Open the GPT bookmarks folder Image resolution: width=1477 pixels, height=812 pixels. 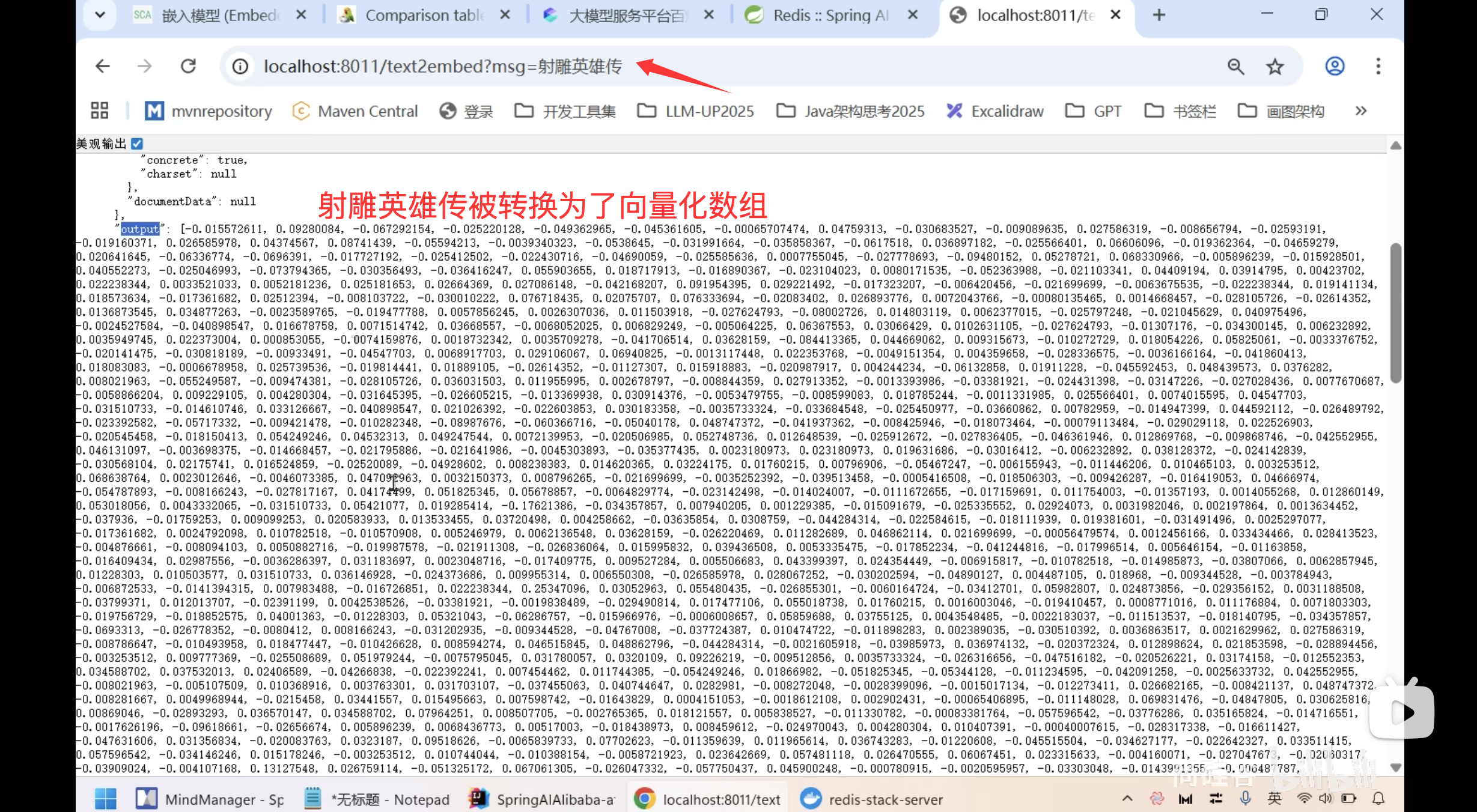click(1093, 111)
